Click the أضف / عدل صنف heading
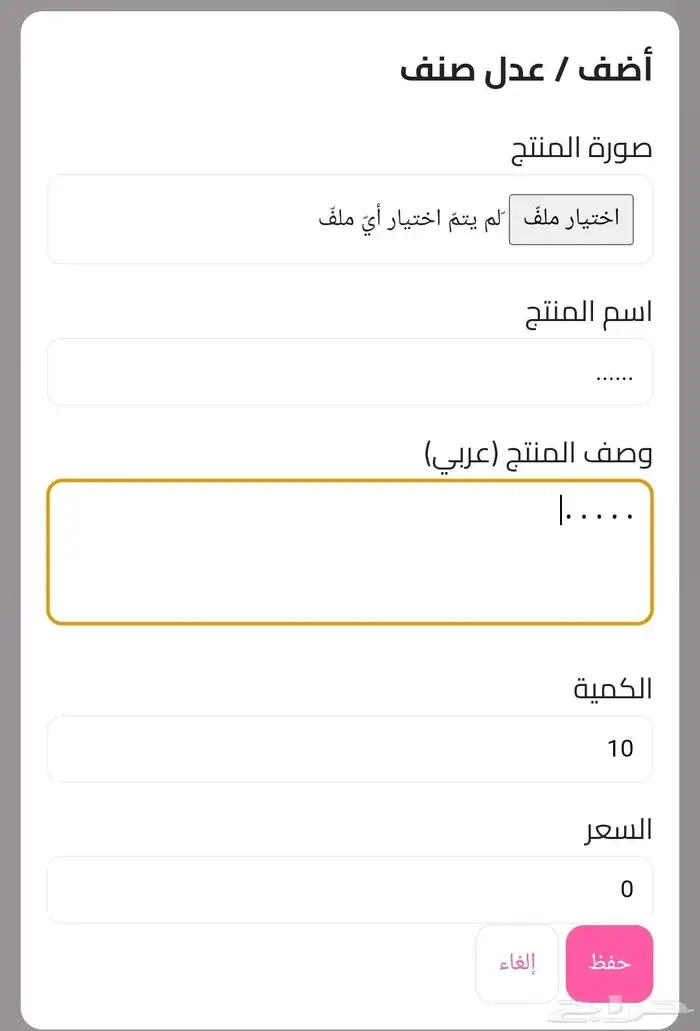 [526, 69]
